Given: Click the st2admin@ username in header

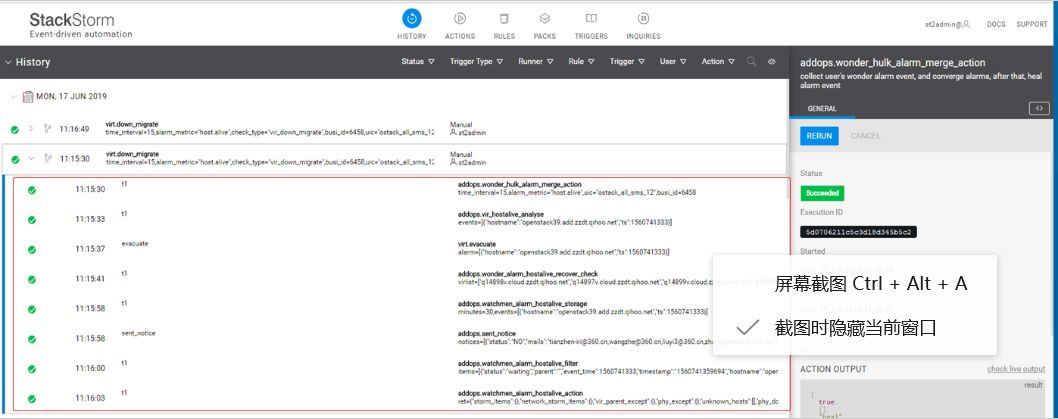Looking at the screenshot, I should [943, 24].
